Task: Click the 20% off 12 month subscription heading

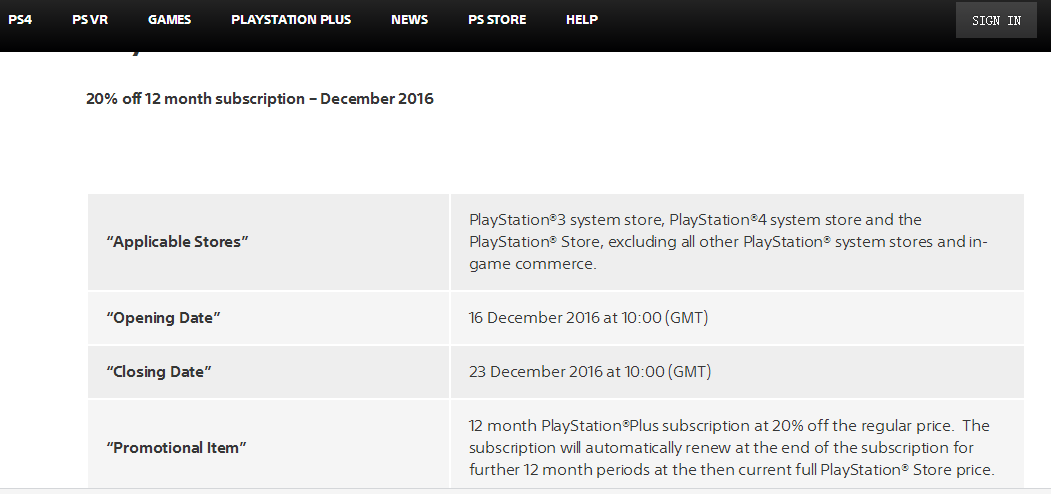Action: (260, 99)
